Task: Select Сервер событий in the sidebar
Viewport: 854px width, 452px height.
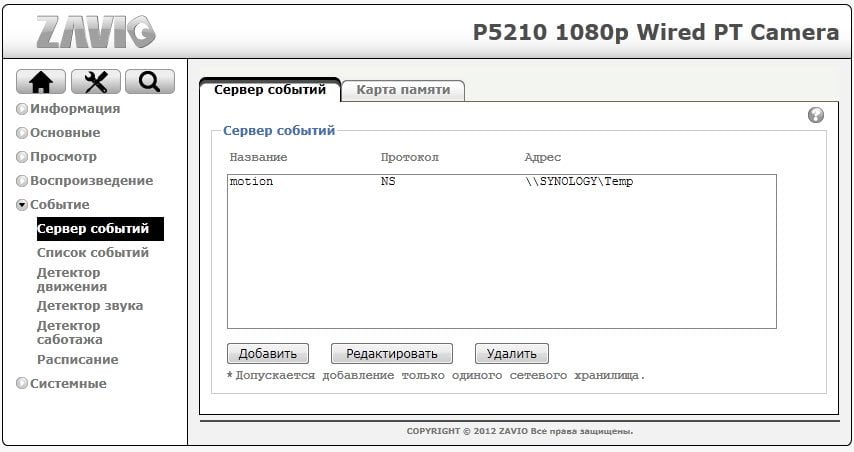Action: point(100,229)
